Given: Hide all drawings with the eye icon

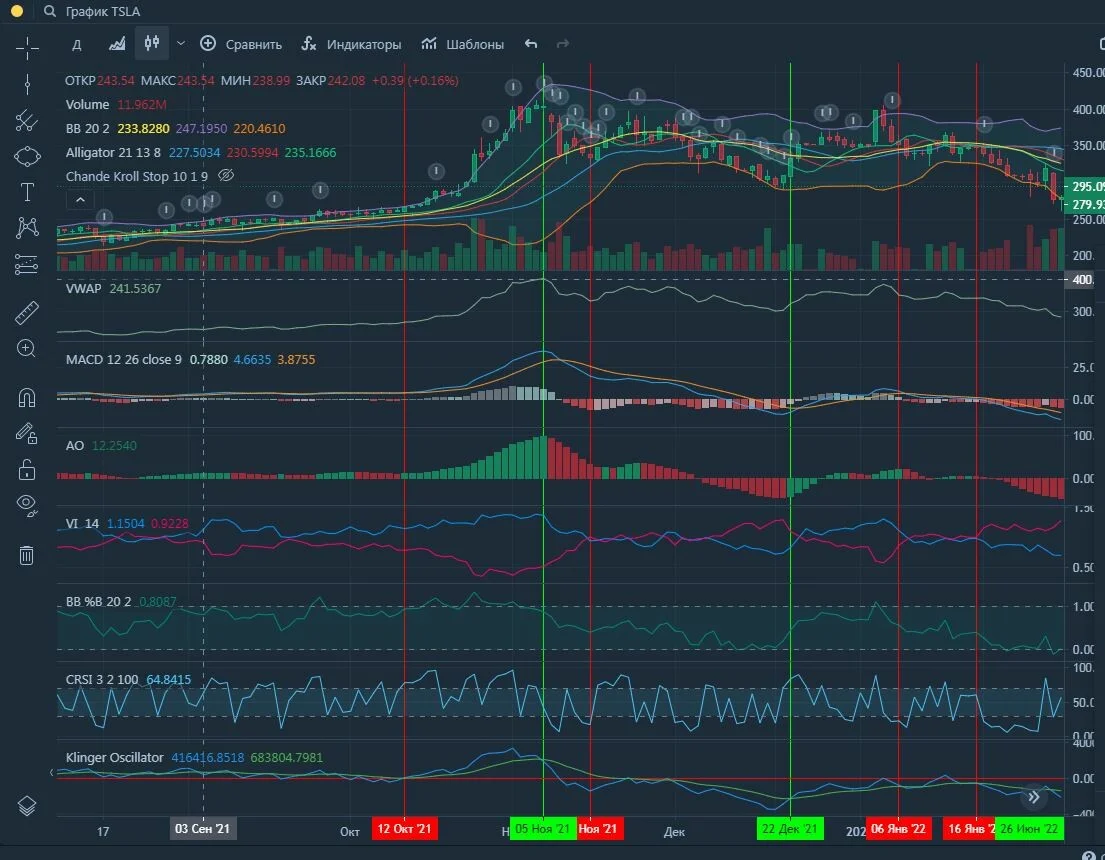Looking at the screenshot, I should [27, 504].
